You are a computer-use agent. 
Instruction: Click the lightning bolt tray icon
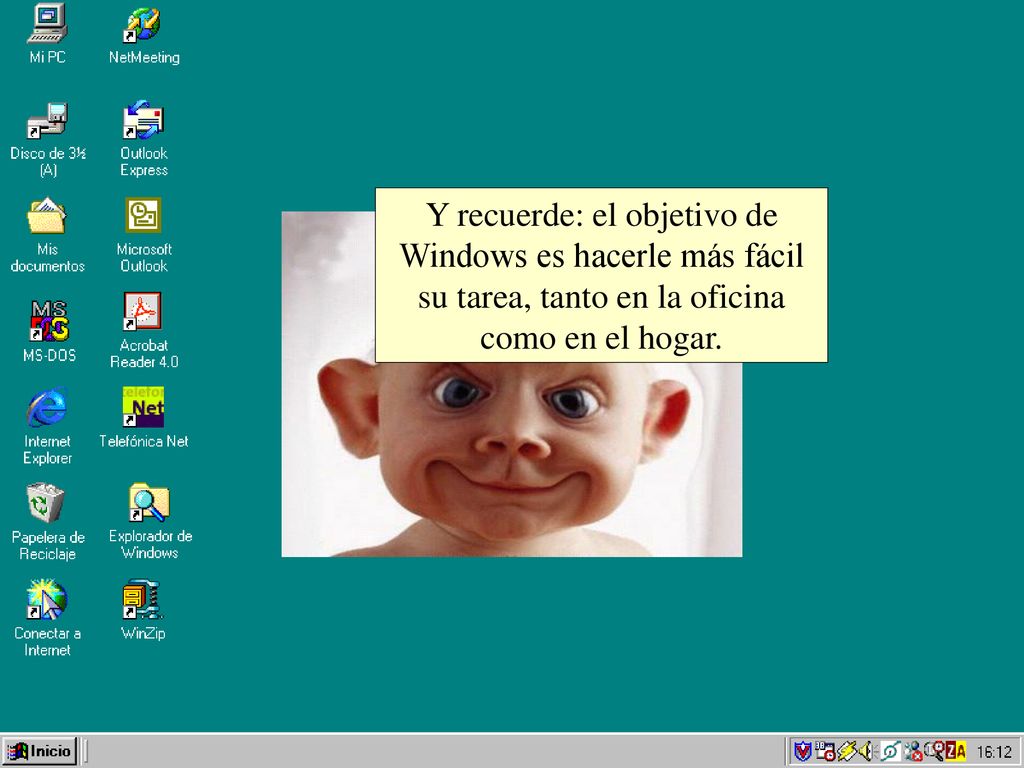pyautogui.click(x=847, y=751)
